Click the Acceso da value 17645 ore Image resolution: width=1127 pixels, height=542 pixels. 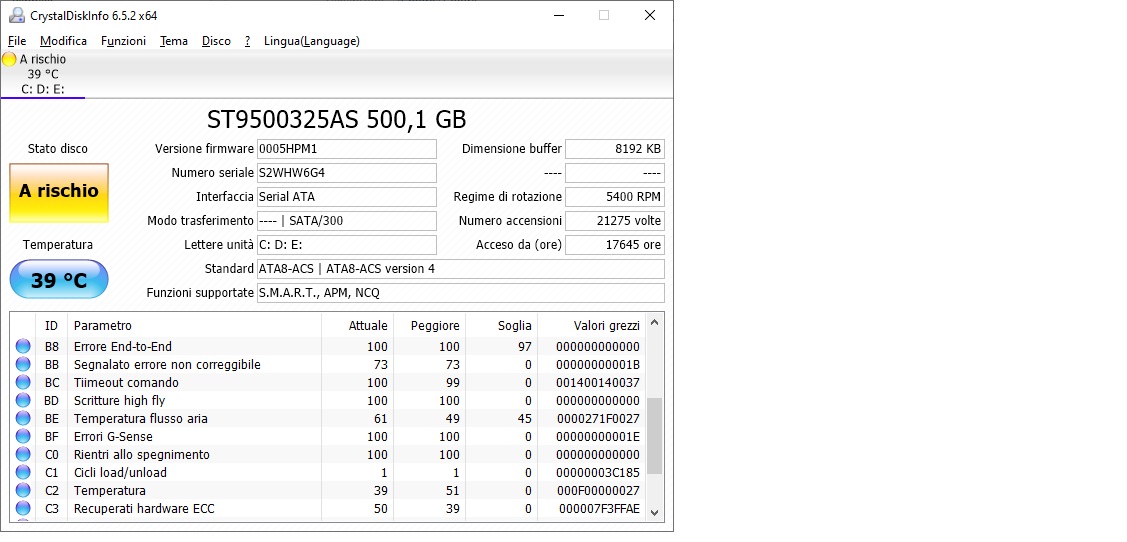615,244
